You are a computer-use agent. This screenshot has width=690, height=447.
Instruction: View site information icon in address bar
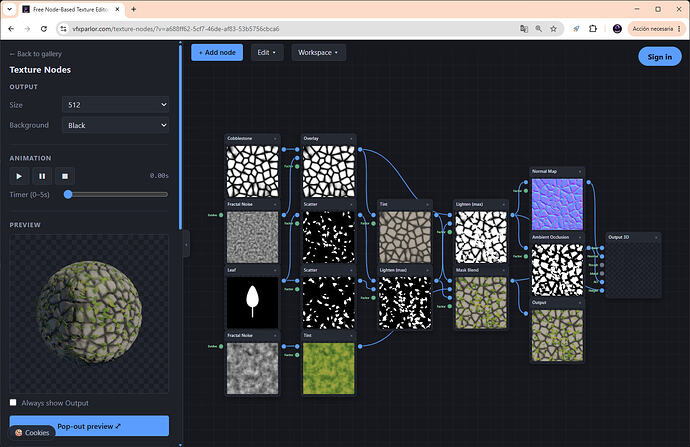click(x=63, y=29)
